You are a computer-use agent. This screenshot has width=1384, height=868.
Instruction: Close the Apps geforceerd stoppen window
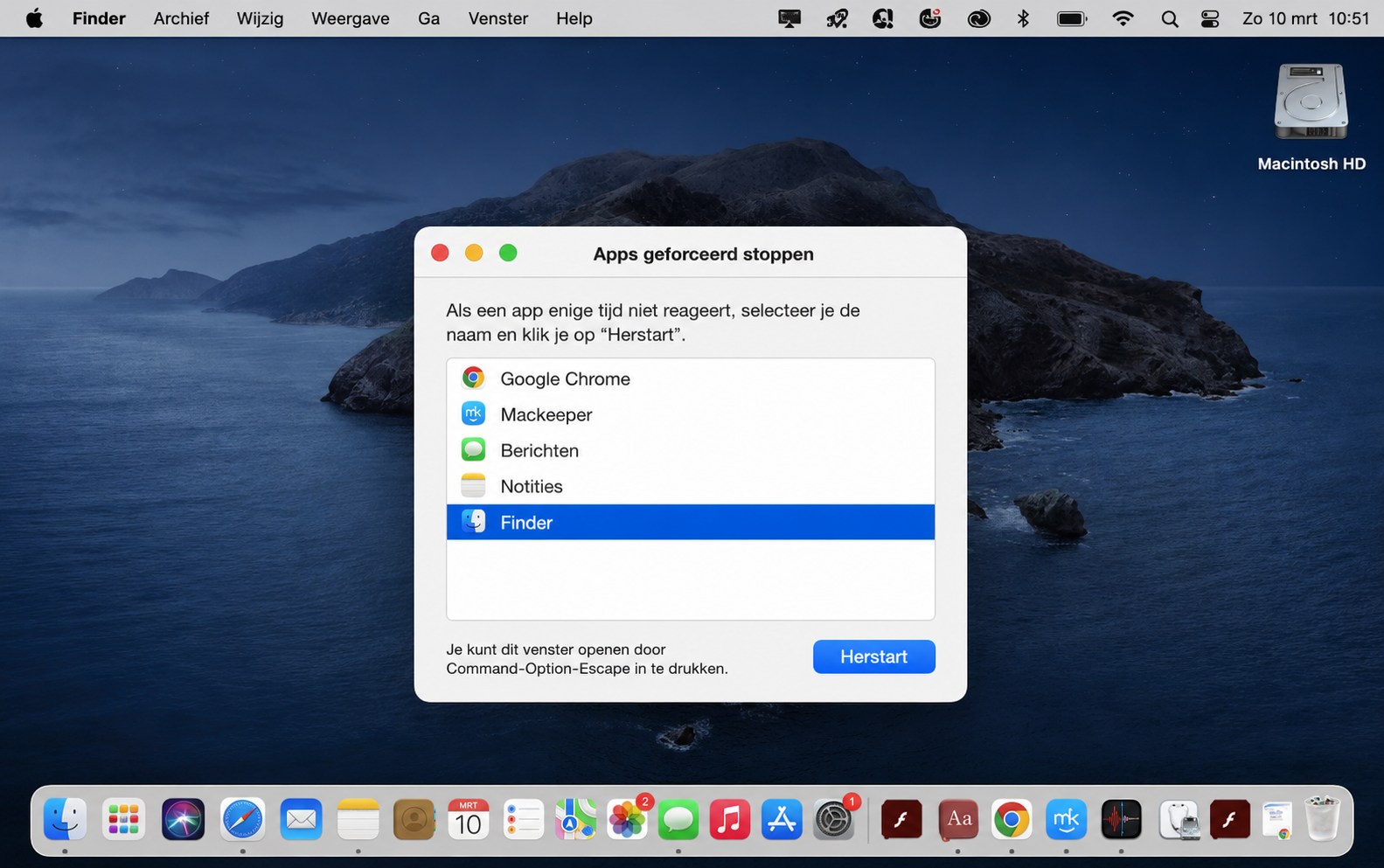tap(440, 253)
